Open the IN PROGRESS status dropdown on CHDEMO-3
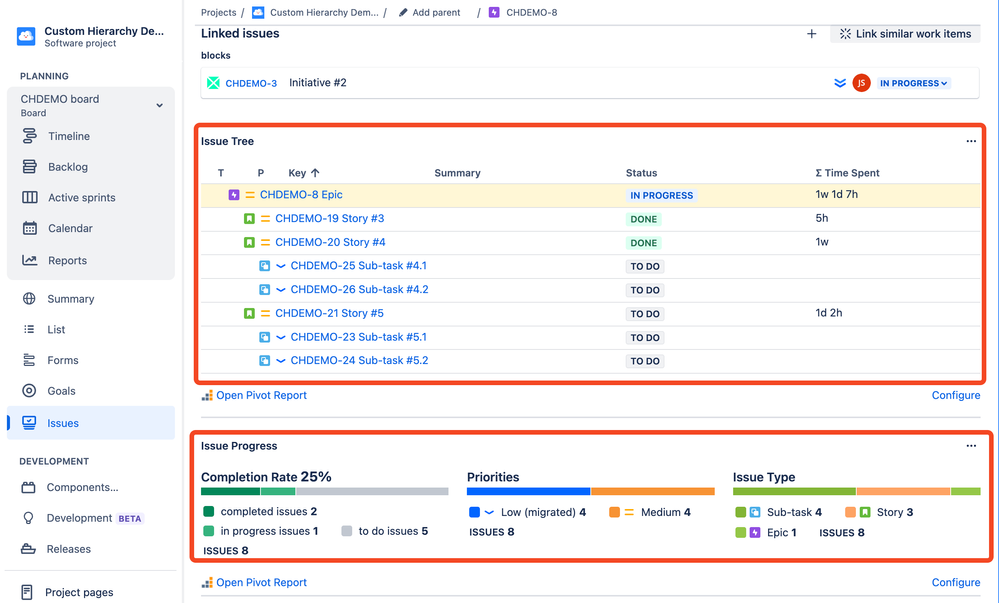This screenshot has height=603, width=999. coord(914,83)
